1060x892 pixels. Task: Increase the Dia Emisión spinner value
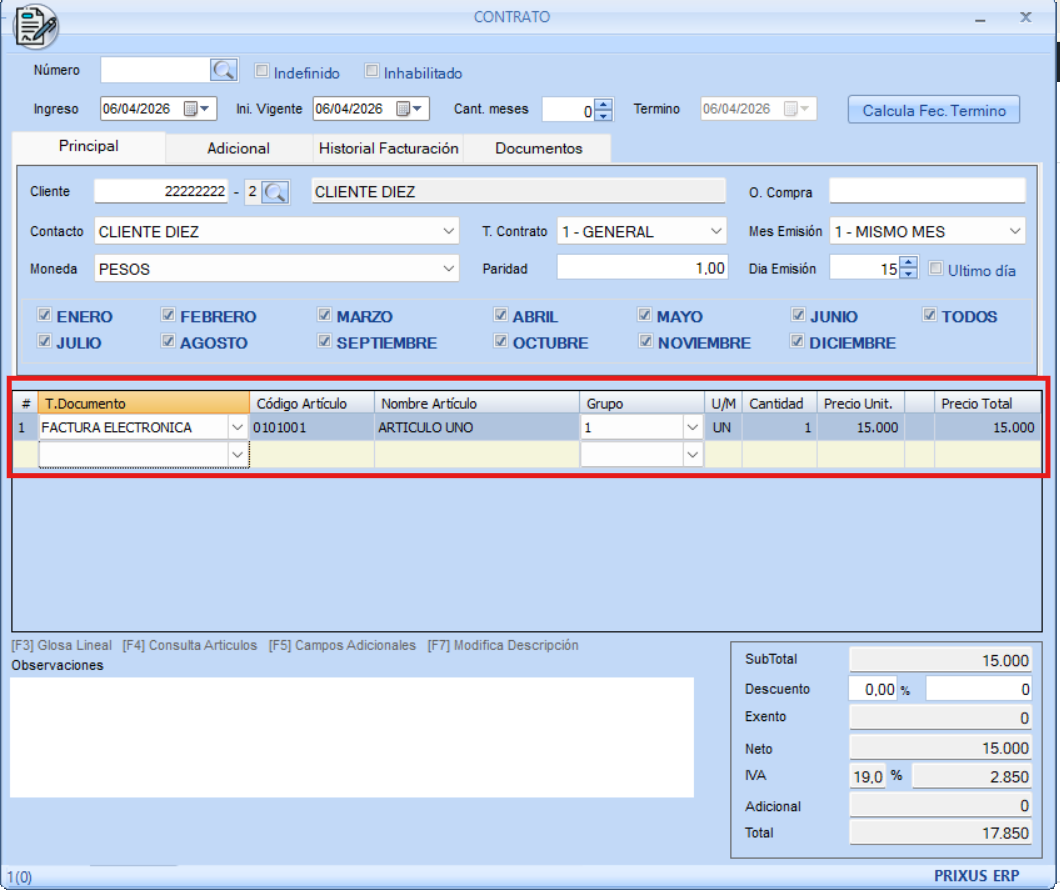coord(908,263)
